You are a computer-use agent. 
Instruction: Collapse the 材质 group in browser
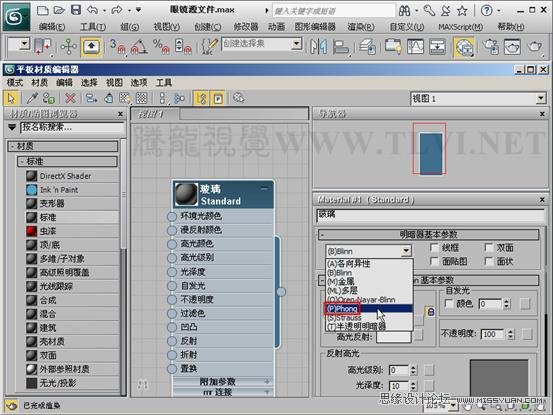click(63, 146)
